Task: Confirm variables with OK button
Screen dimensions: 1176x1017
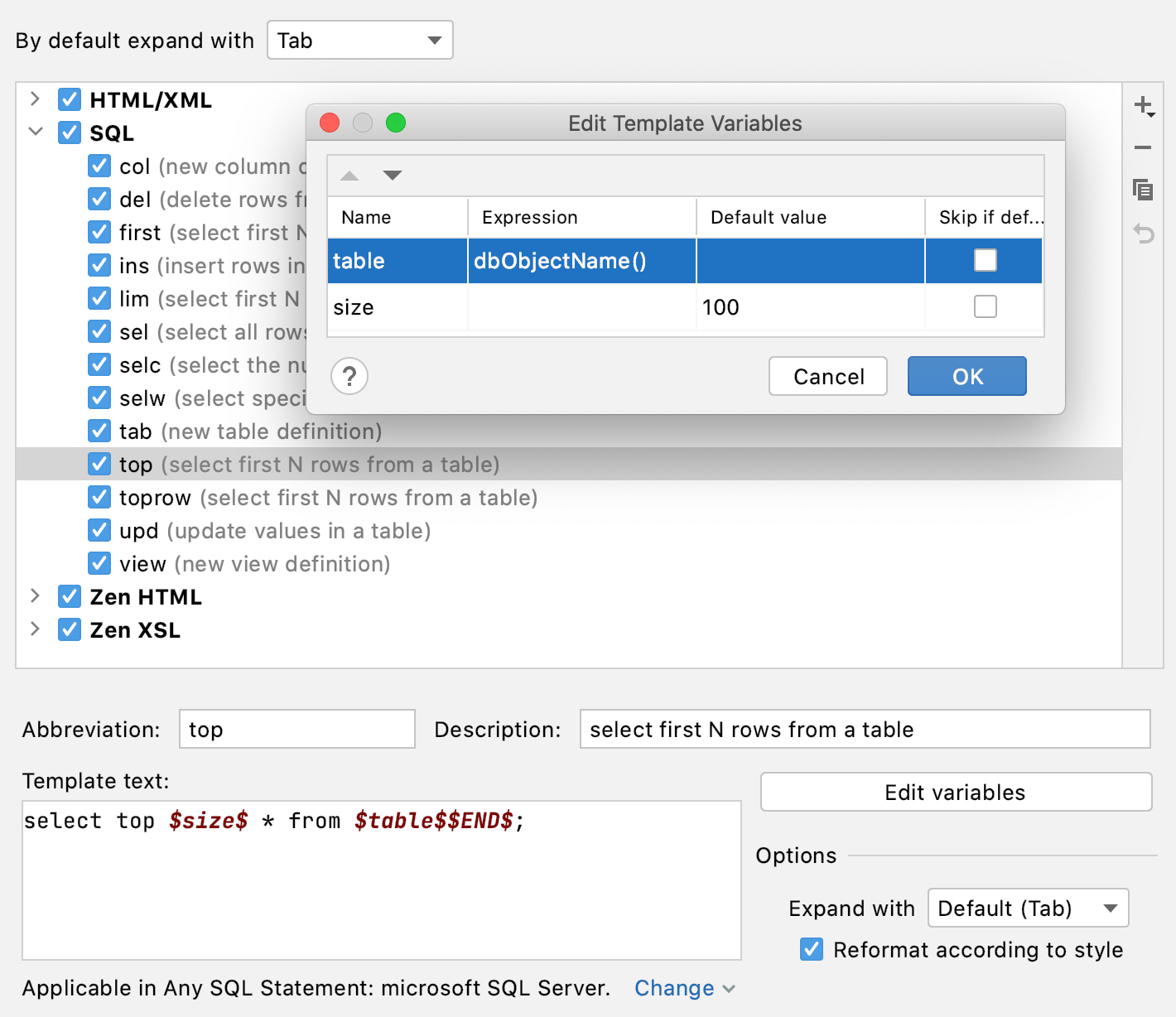Action: [x=966, y=376]
